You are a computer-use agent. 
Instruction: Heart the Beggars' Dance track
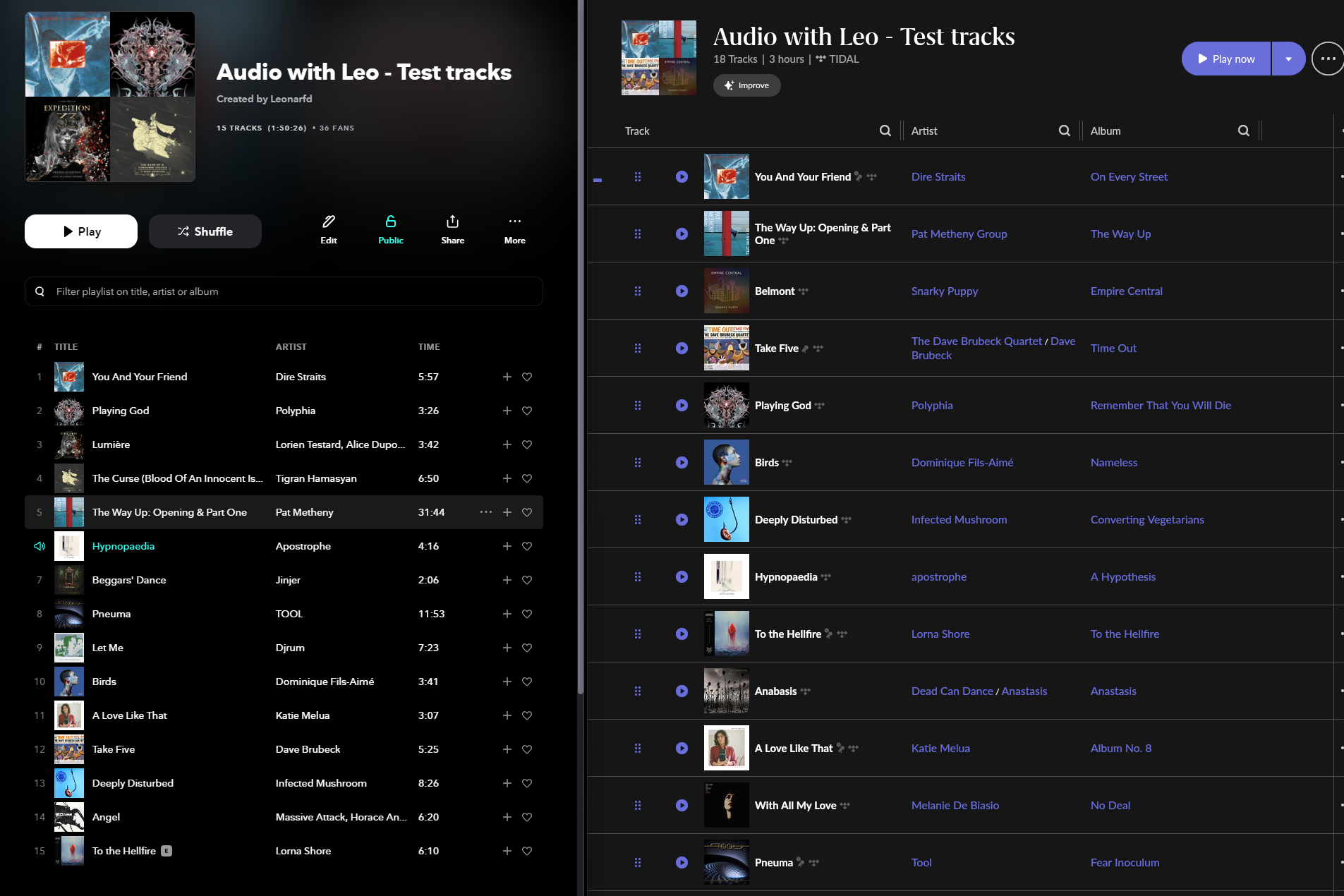pyautogui.click(x=527, y=580)
